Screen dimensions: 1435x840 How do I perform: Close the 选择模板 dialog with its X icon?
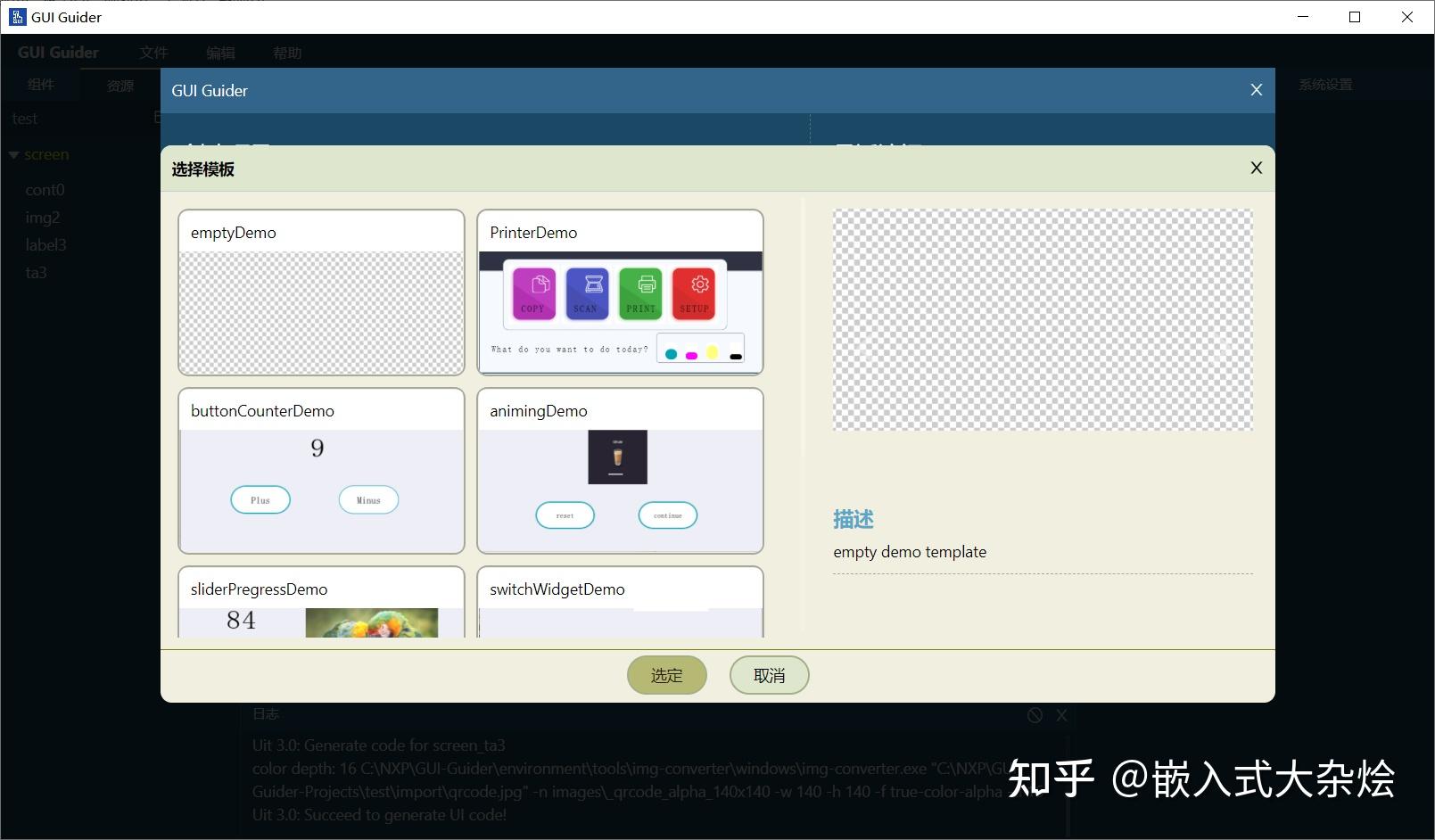tap(1256, 168)
